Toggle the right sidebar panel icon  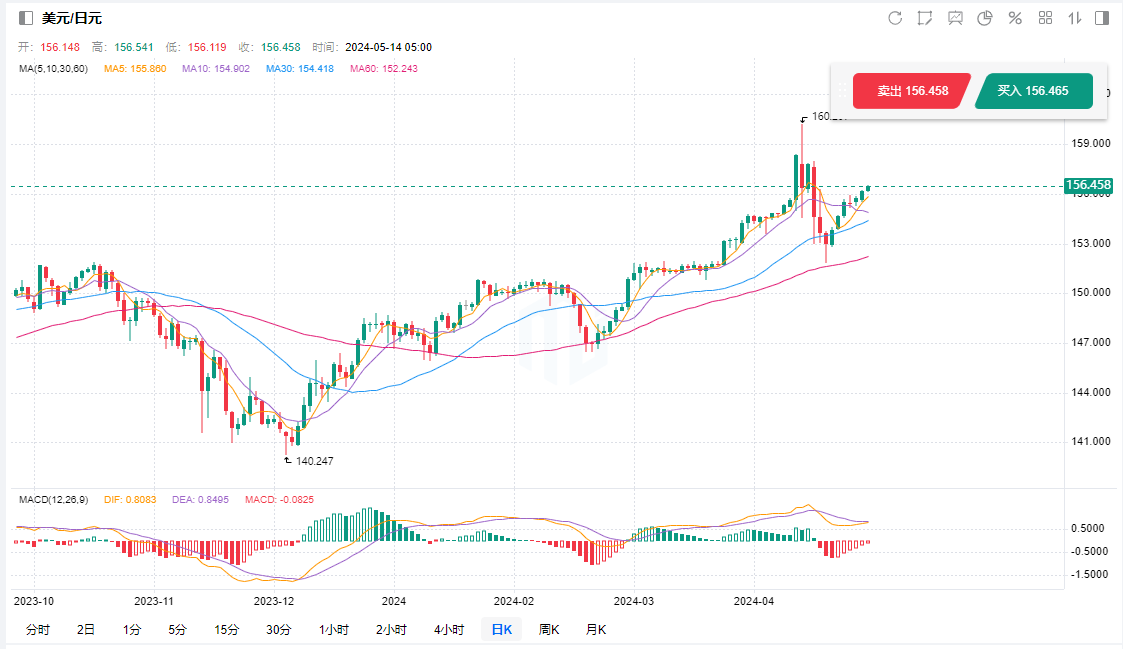pyautogui.click(x=1102, y=18)
